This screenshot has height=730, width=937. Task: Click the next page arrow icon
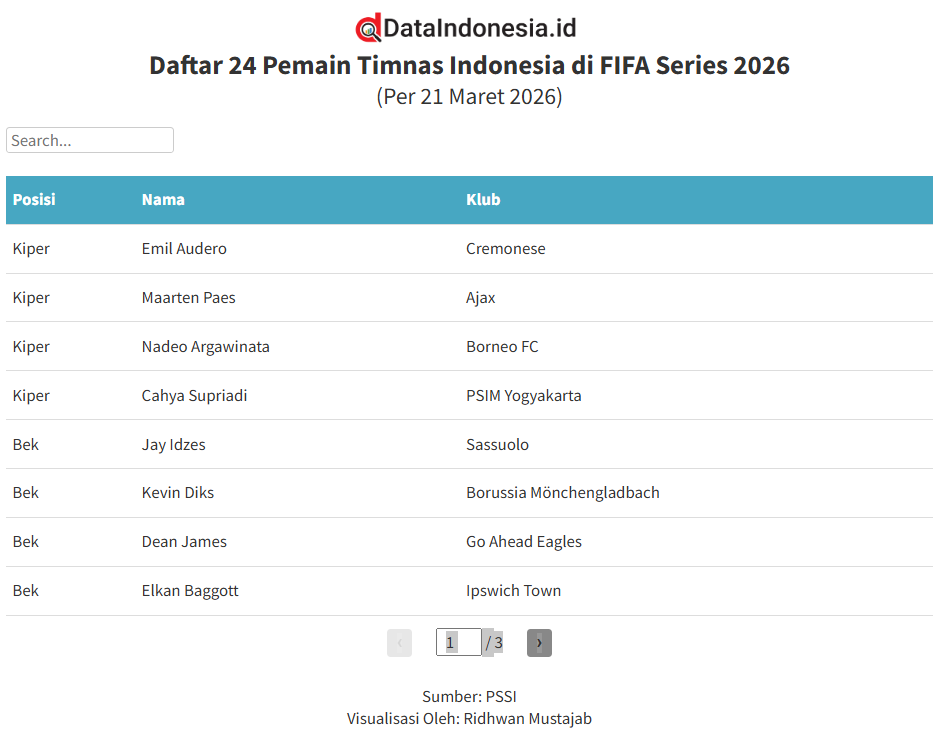[539, 643]
